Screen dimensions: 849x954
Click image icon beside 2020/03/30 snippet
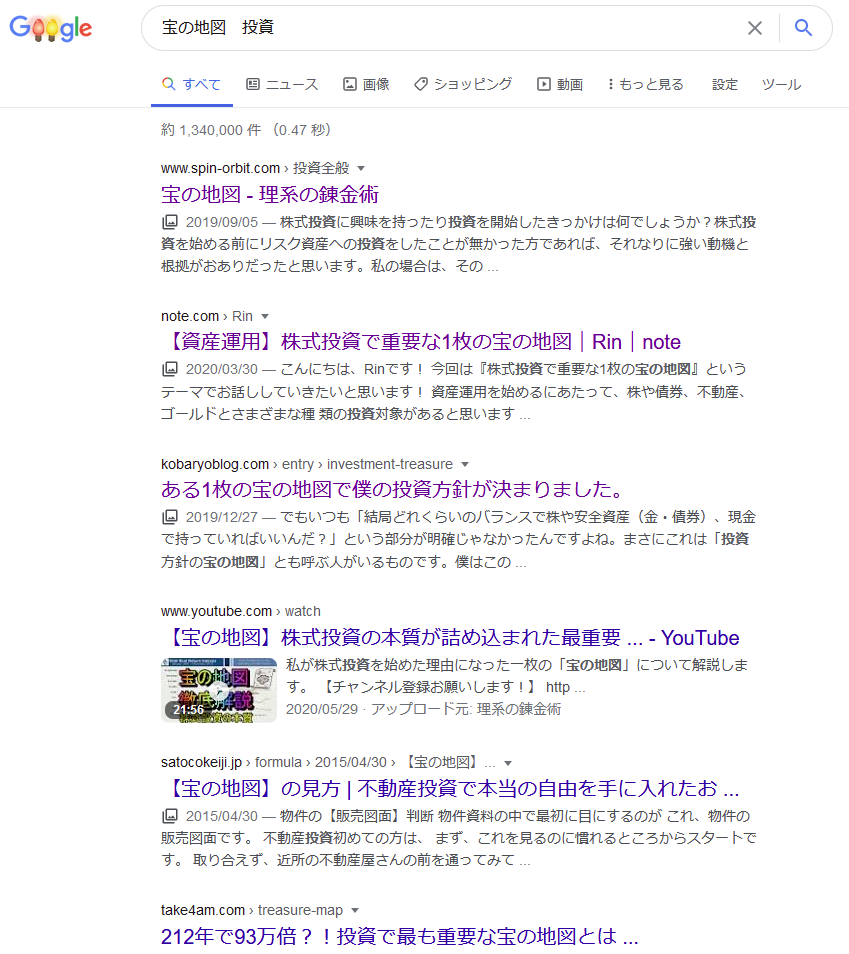pyautogui.click(x=170, y=369)
